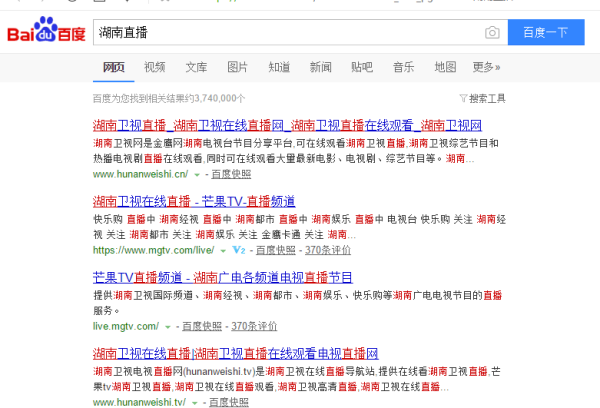Open camera image search icon
This screenshot has width=600, height=408.
[492, 33]
